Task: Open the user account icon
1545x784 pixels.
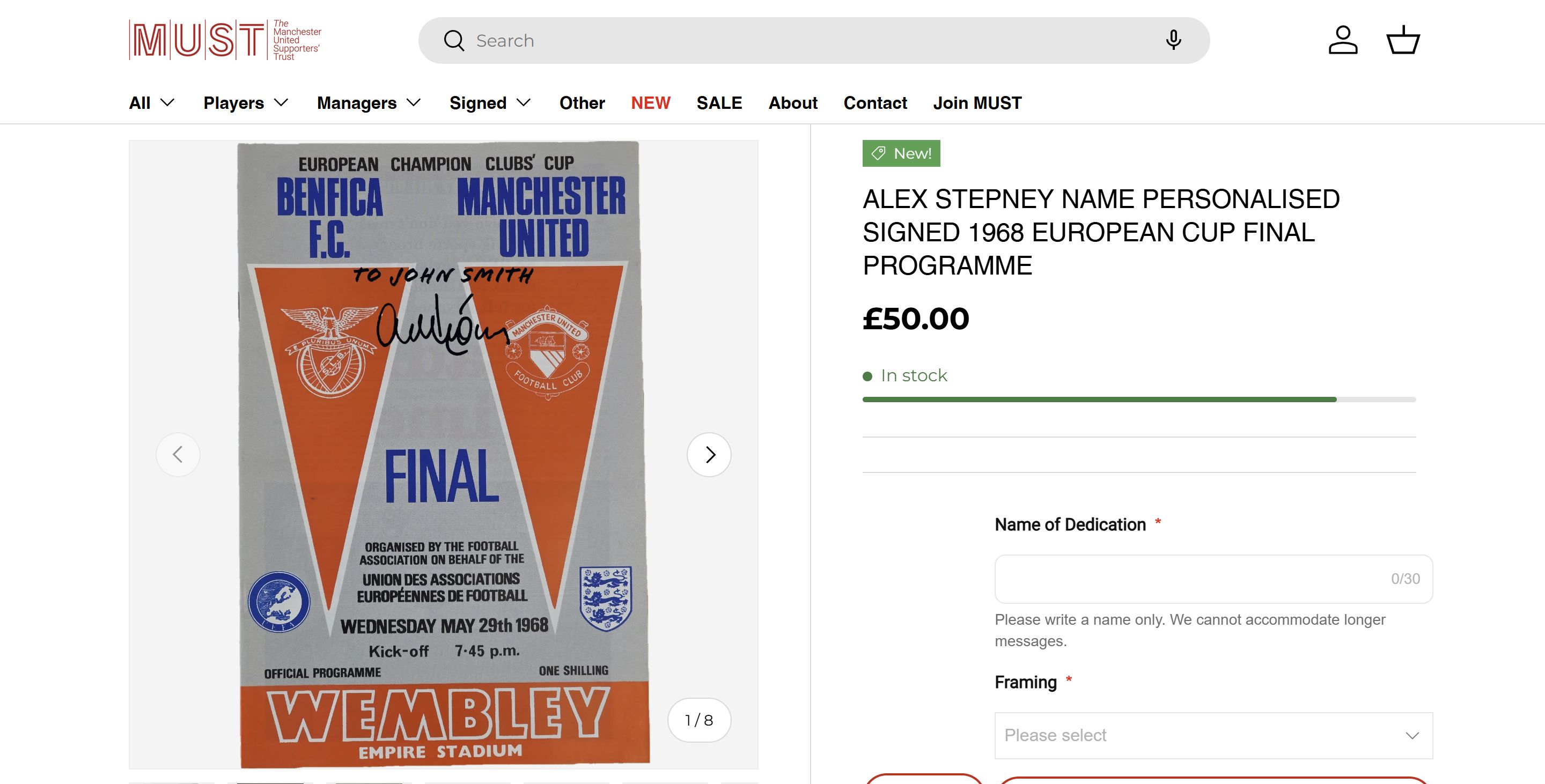Action: click(x=1343, y=40)
